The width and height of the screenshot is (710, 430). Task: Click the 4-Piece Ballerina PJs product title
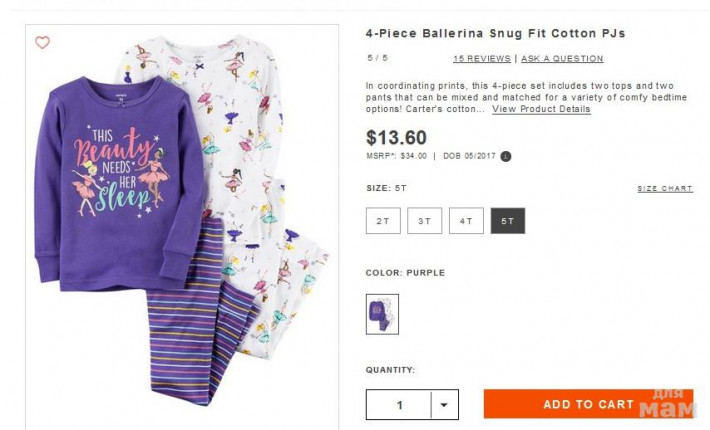click(495, 33)
